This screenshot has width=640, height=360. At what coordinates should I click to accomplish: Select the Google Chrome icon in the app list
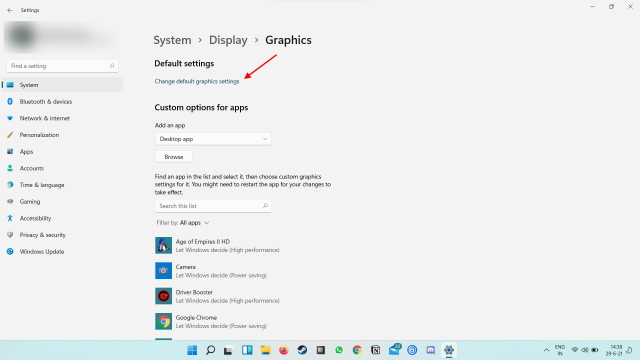(163, 322)
